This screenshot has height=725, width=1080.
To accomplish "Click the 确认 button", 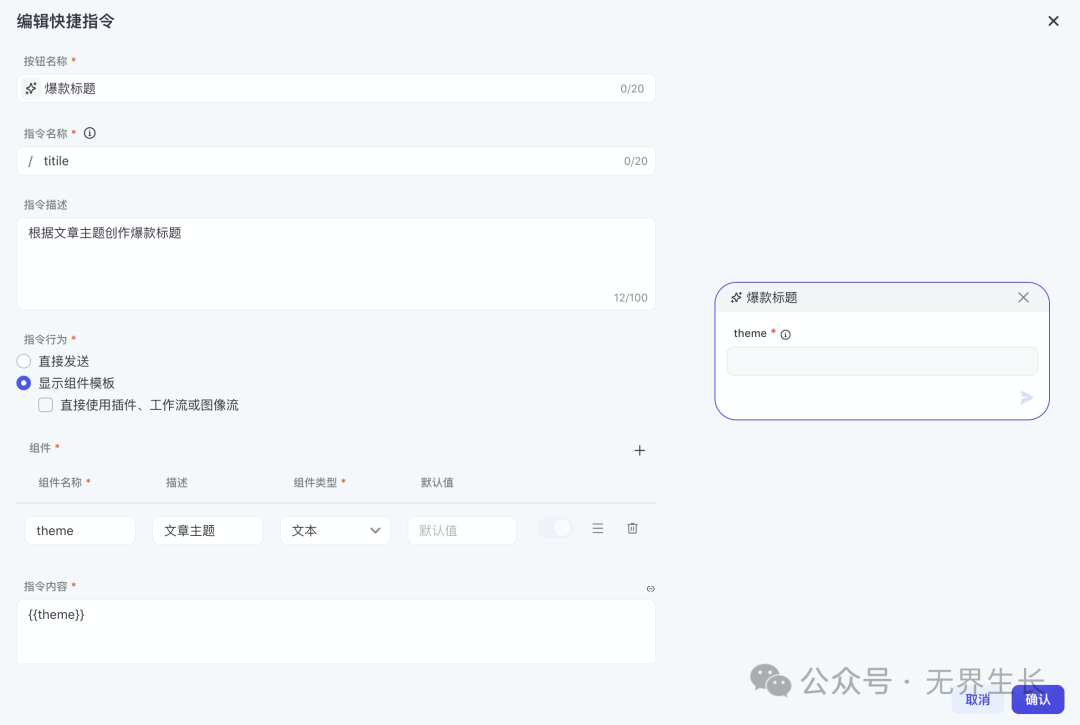I will tap(1037, 700).
